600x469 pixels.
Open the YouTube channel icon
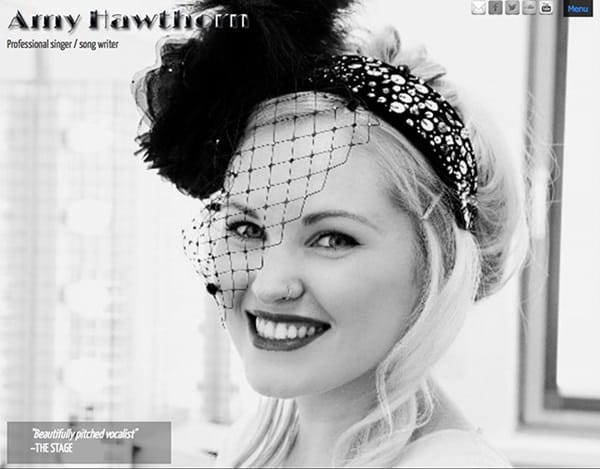point(546,8)
